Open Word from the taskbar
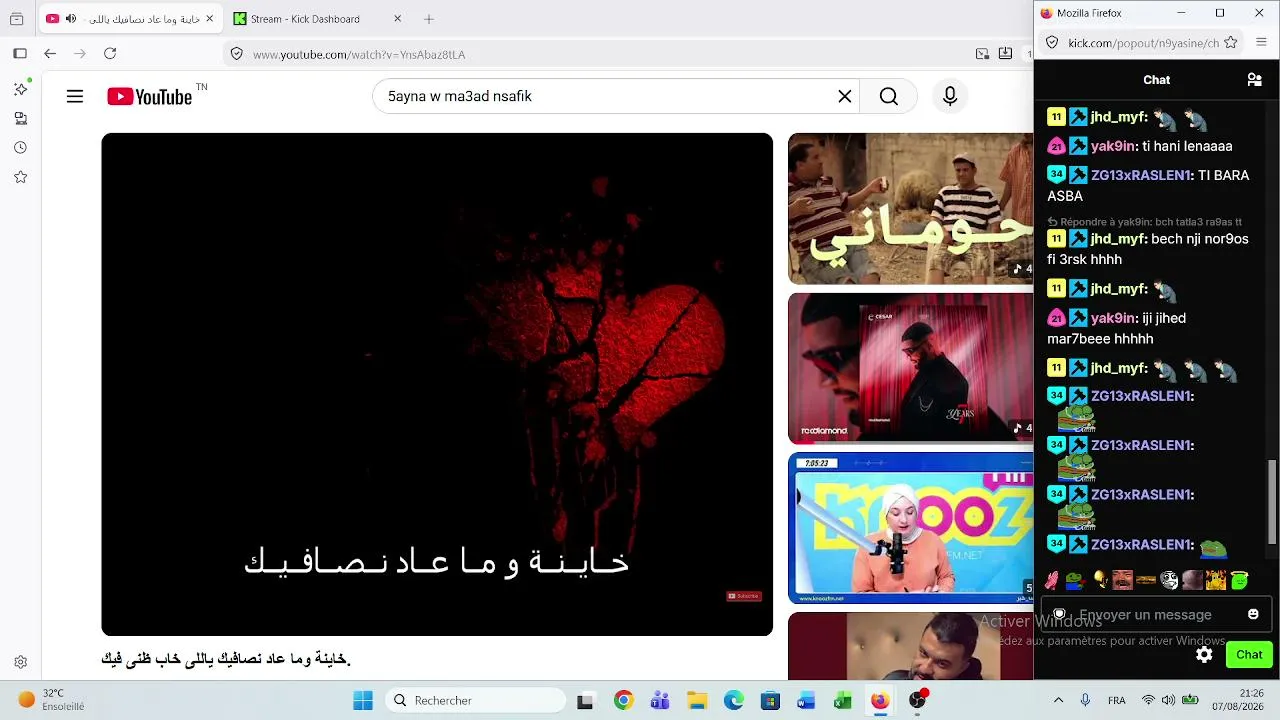The image size is (1280, 720). pyautogui.click(x=806, y=700)
